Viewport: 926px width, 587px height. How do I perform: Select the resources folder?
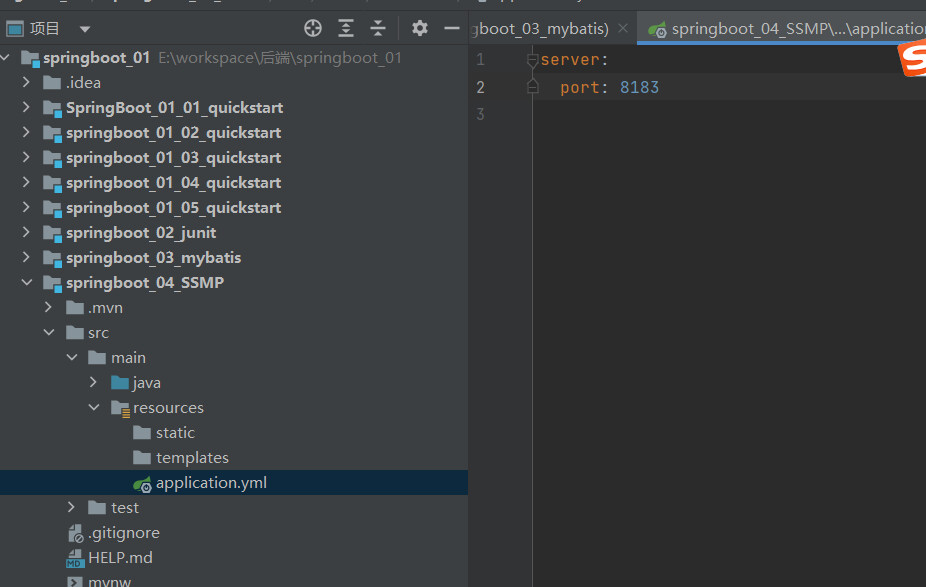pyautogui.click(x=168, y=407)
